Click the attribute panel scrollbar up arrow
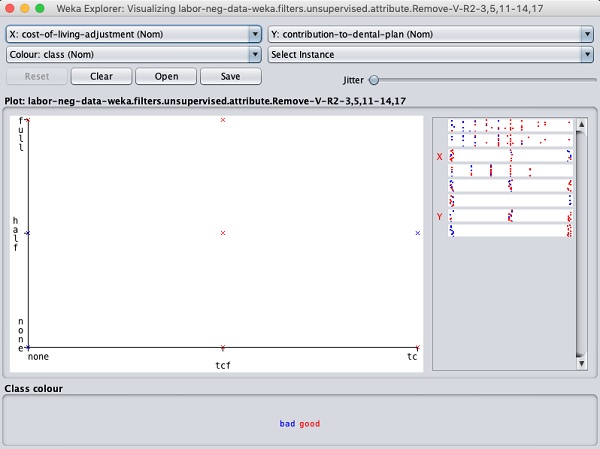Viewport: 600px width, 449px height. pos(579,122)
